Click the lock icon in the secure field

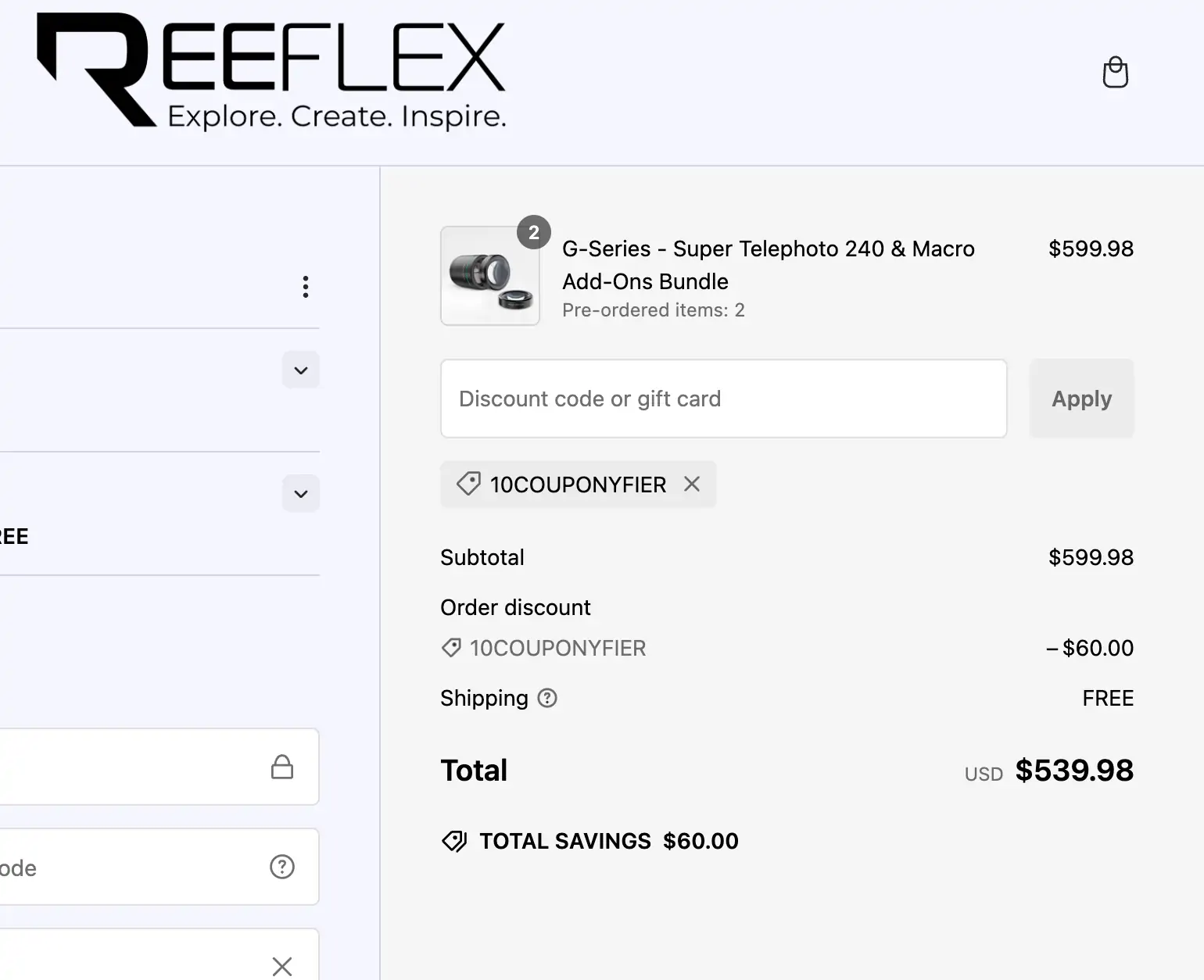(282, 767)
